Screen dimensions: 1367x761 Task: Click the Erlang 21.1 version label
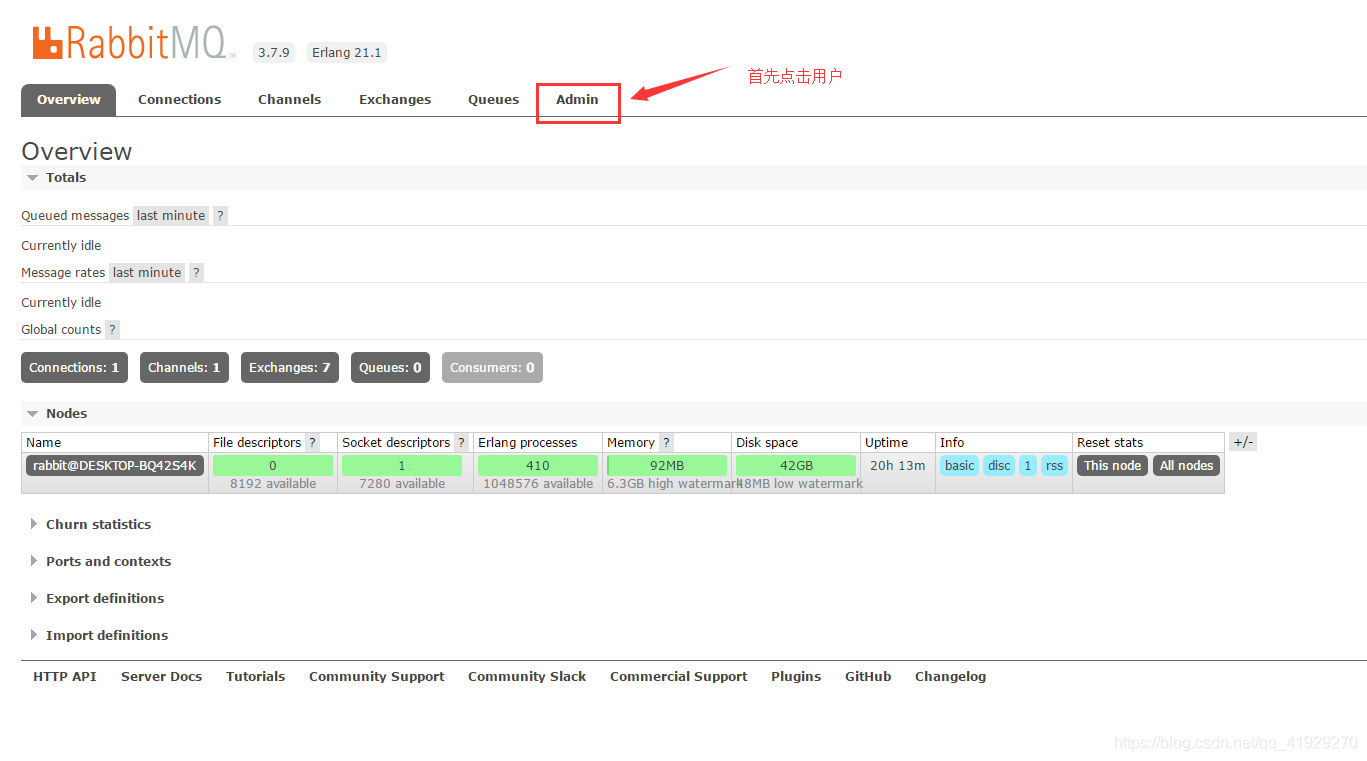point(347,53)
